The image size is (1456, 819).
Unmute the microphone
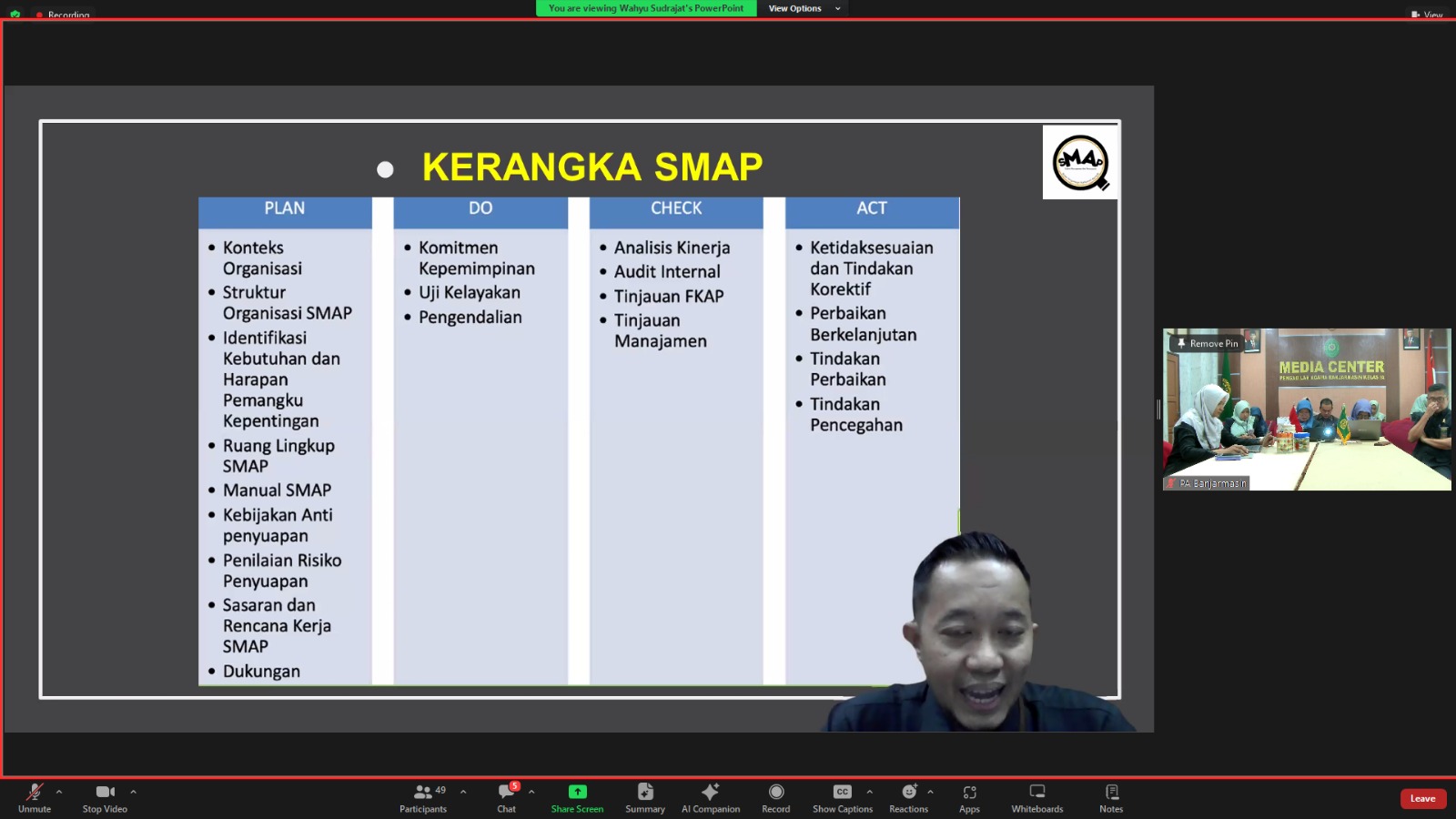(x=35, y=797)
